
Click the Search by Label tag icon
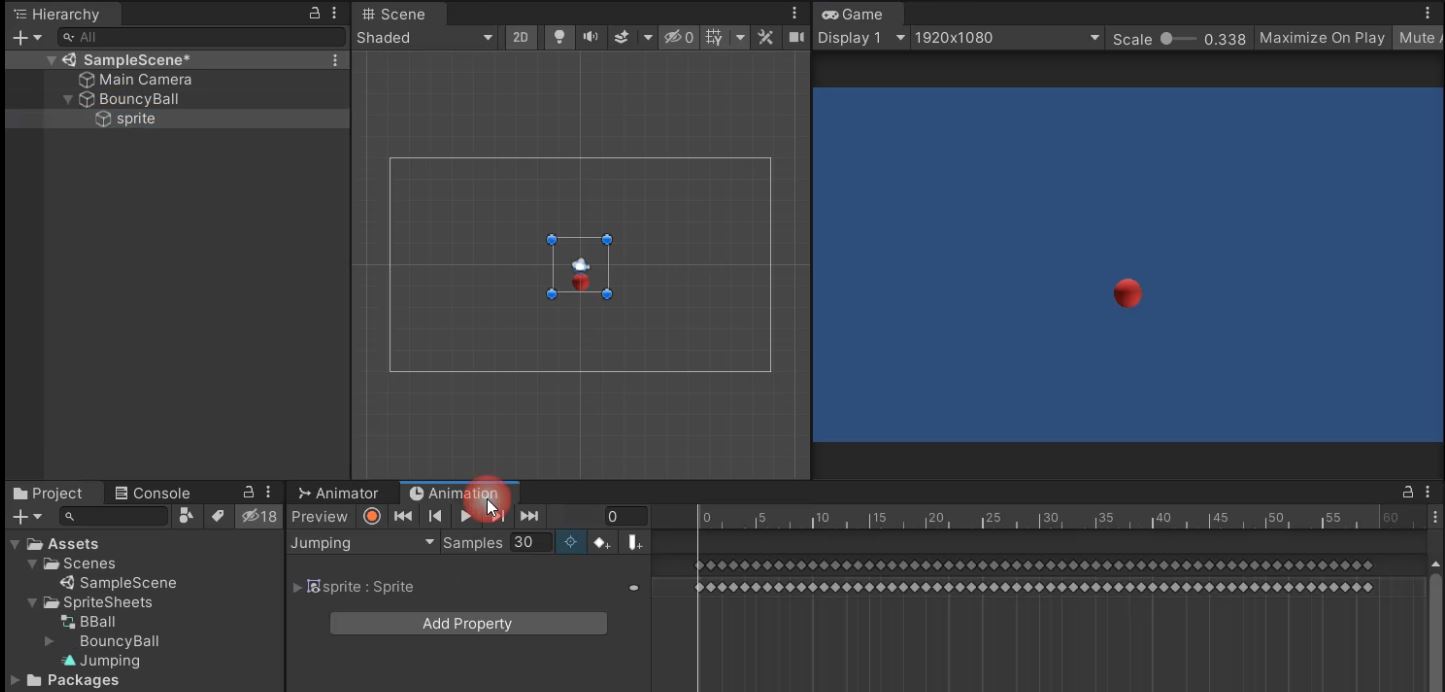click(217, 516)
